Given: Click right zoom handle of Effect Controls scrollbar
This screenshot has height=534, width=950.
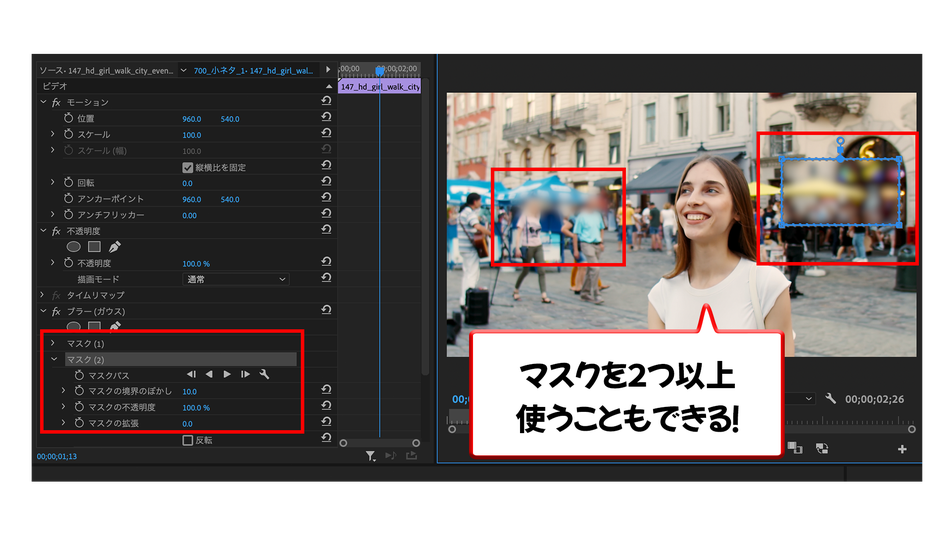Looking at the screenshot, I should (416, 443).
